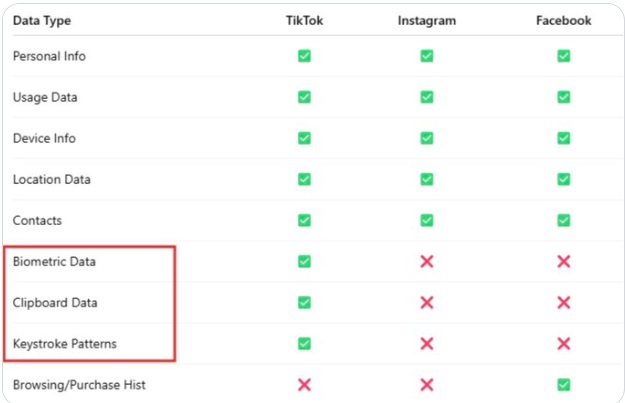Click Instagram Keystroke Patterns red X

(426, 344)
